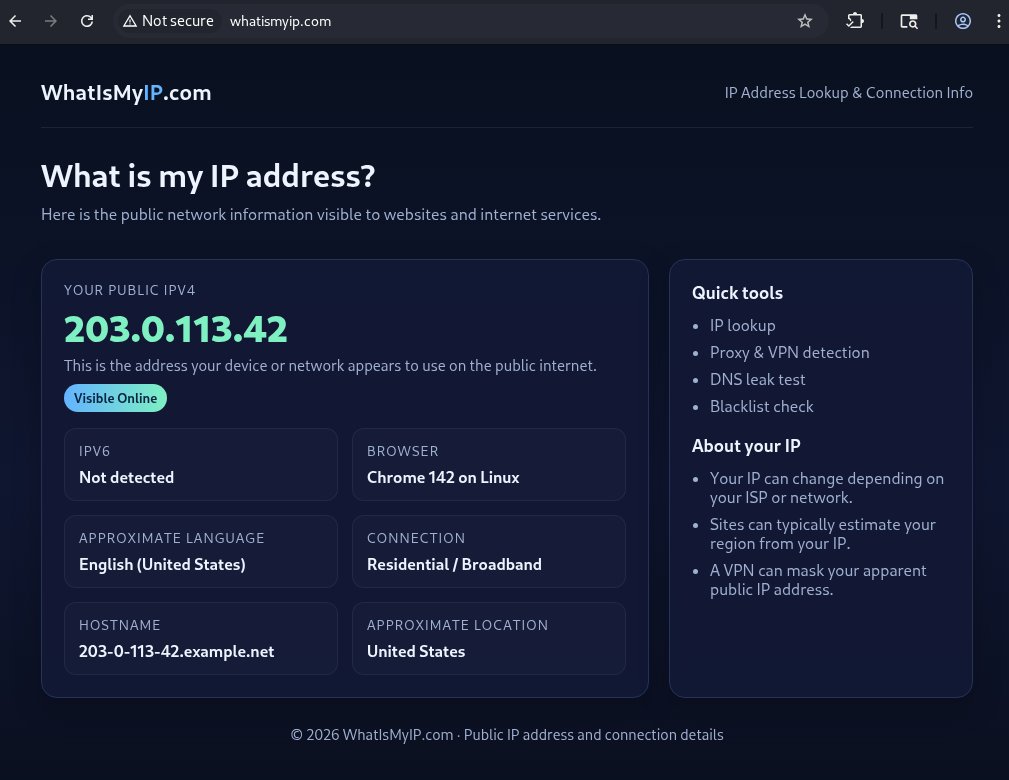The width and height of the screenshot is (1009, 780).
Task: Click the YOUR PUBLIC IPV4 label
Action: coord(129,290)
